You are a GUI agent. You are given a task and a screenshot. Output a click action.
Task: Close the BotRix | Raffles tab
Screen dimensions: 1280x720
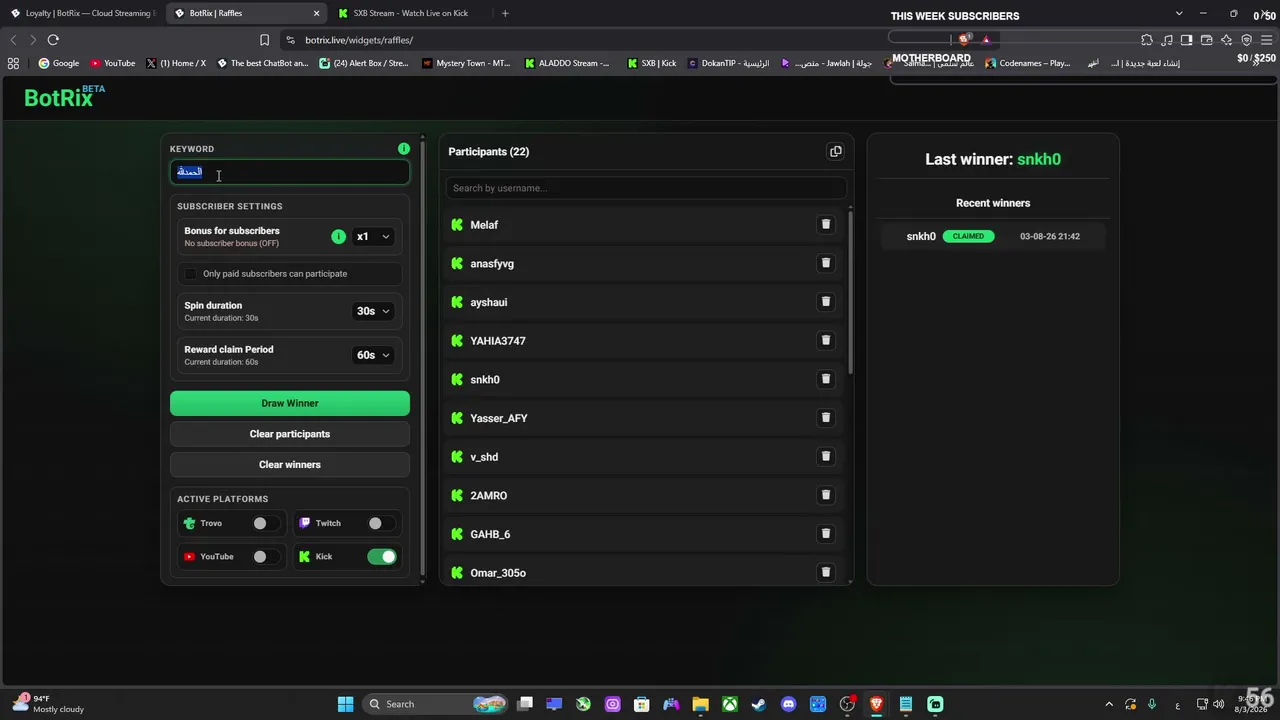(x=317, y=13)
